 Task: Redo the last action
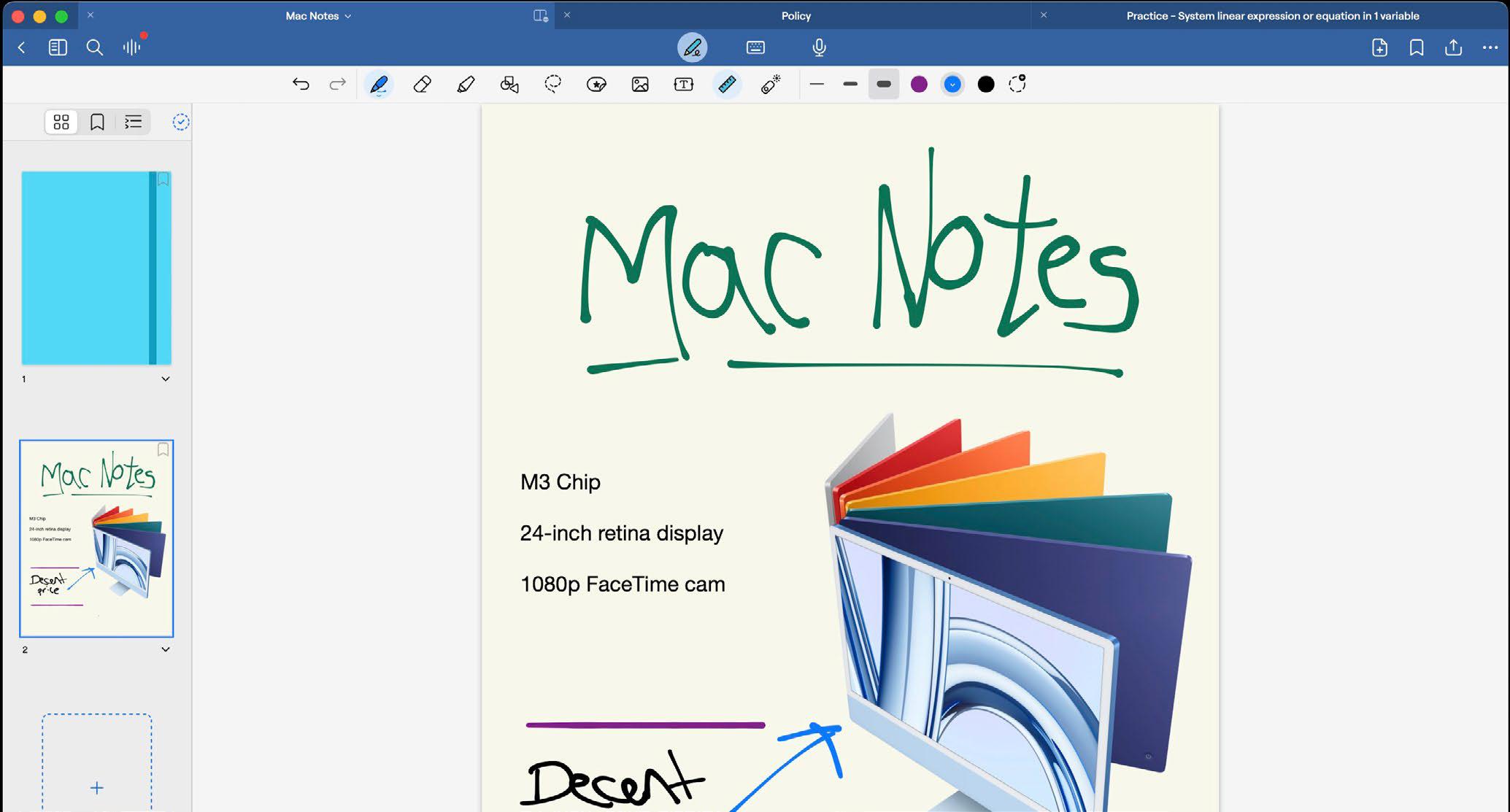(337, 84)
